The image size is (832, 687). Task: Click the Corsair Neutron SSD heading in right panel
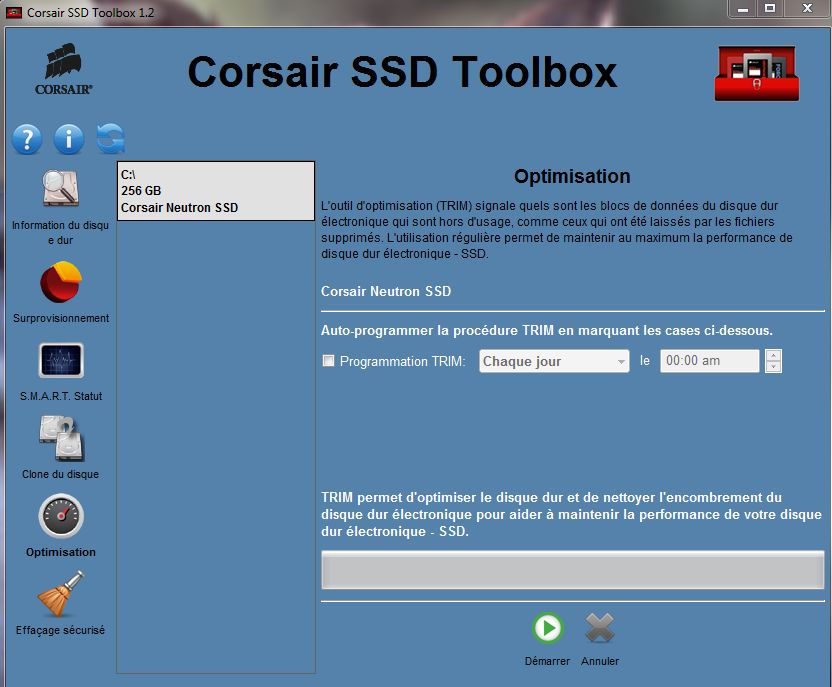click(386, 291)
